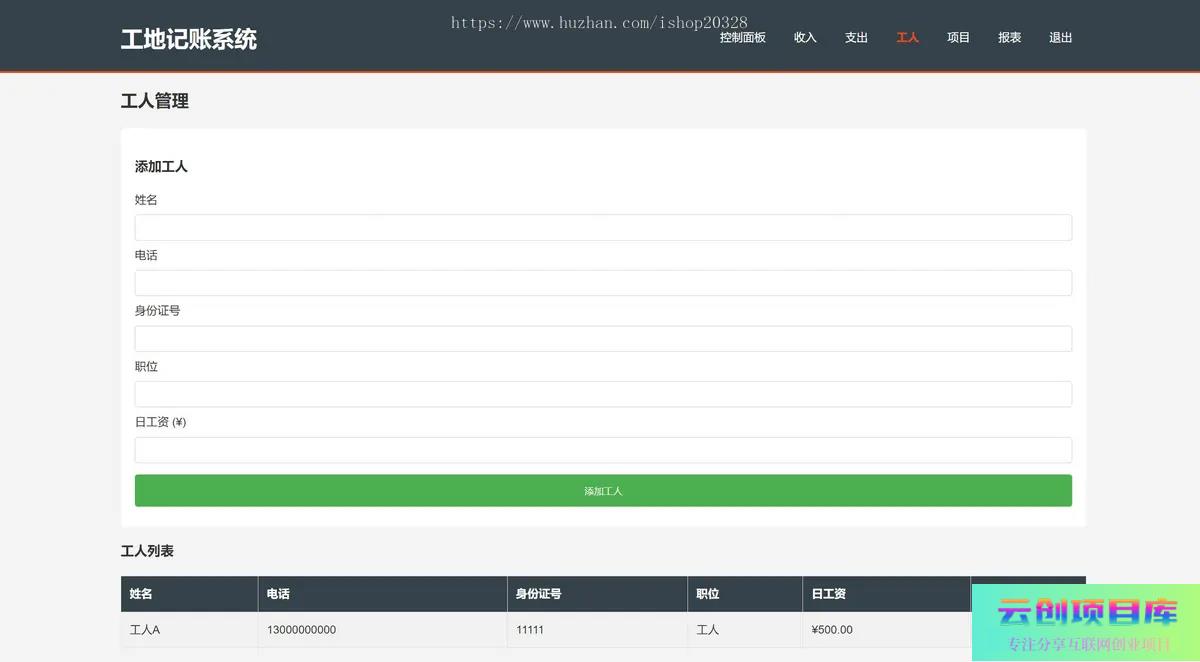Click the 电话 column header in table
Screen dimensions: 1200x662
(x=278, y=594)
